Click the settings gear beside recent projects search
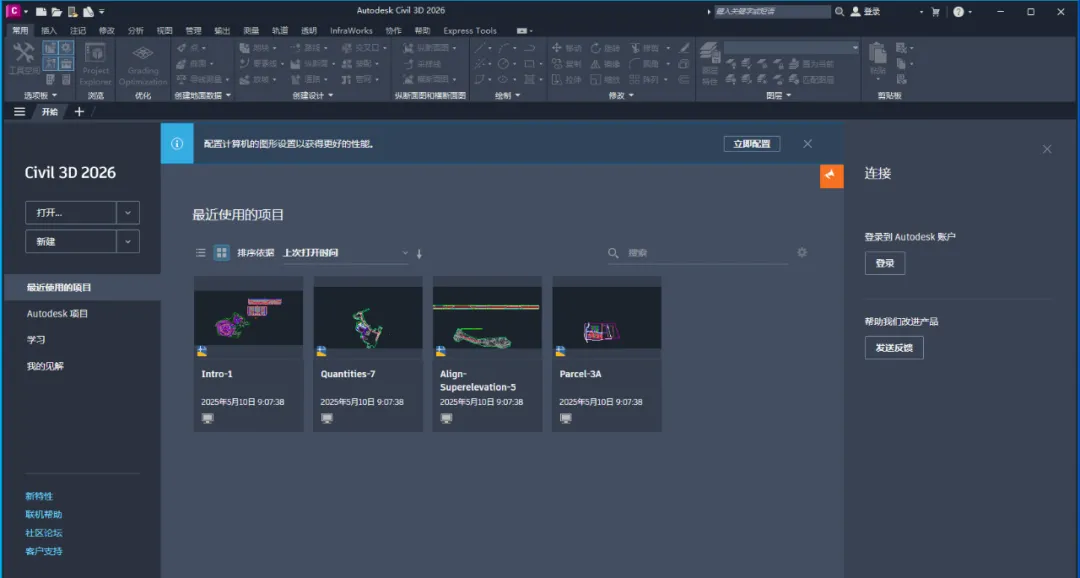 (802, 253)
